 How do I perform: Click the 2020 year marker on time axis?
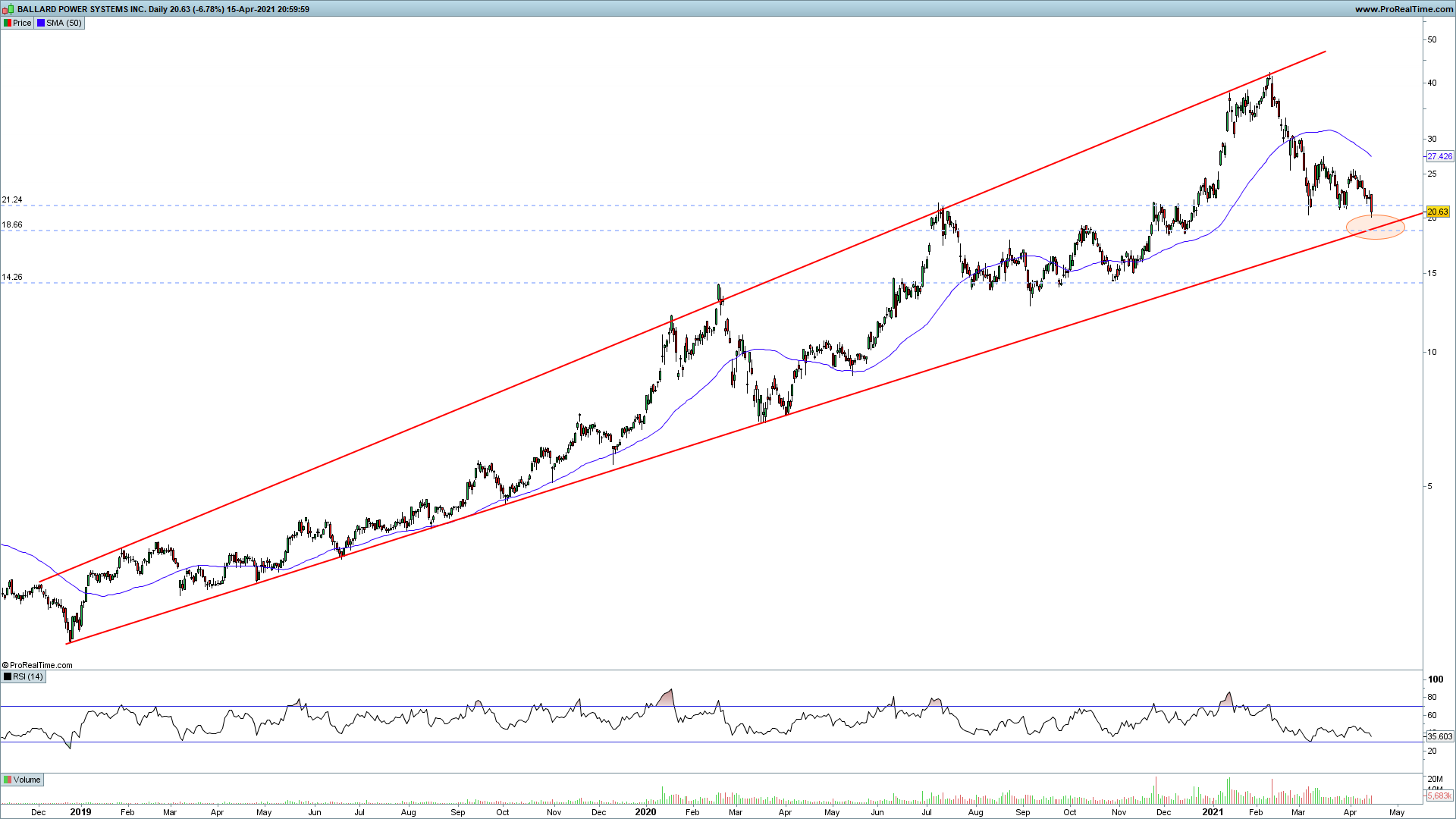coord(645,812)
